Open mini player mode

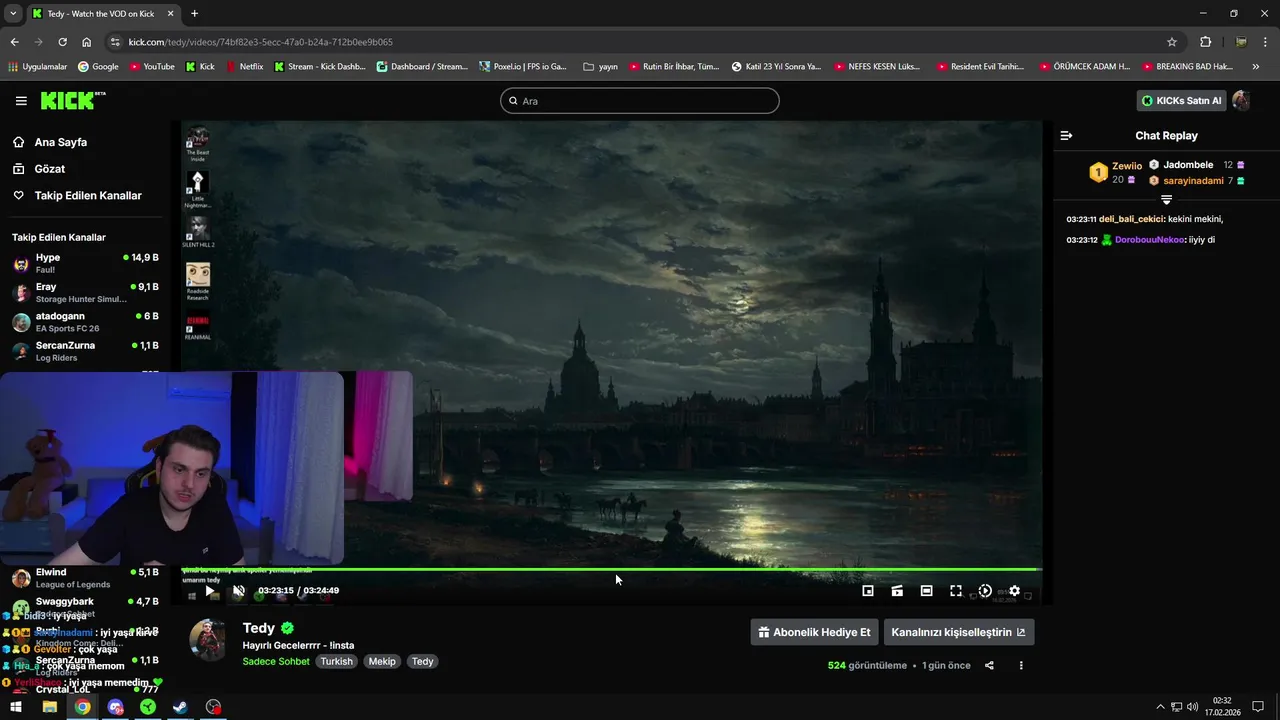[x=868, y=591]
